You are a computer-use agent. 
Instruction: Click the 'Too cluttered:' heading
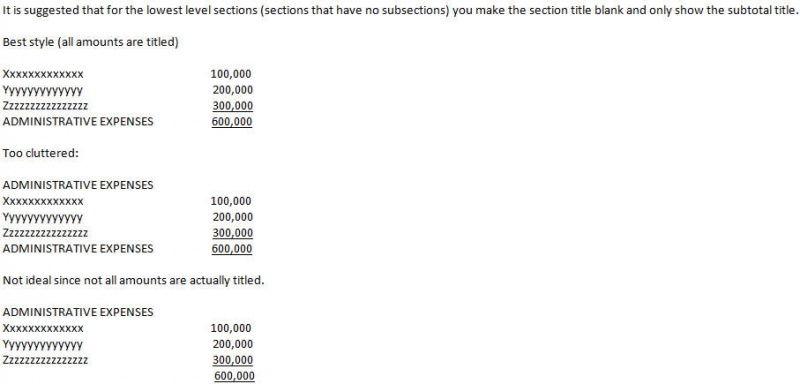41,153
